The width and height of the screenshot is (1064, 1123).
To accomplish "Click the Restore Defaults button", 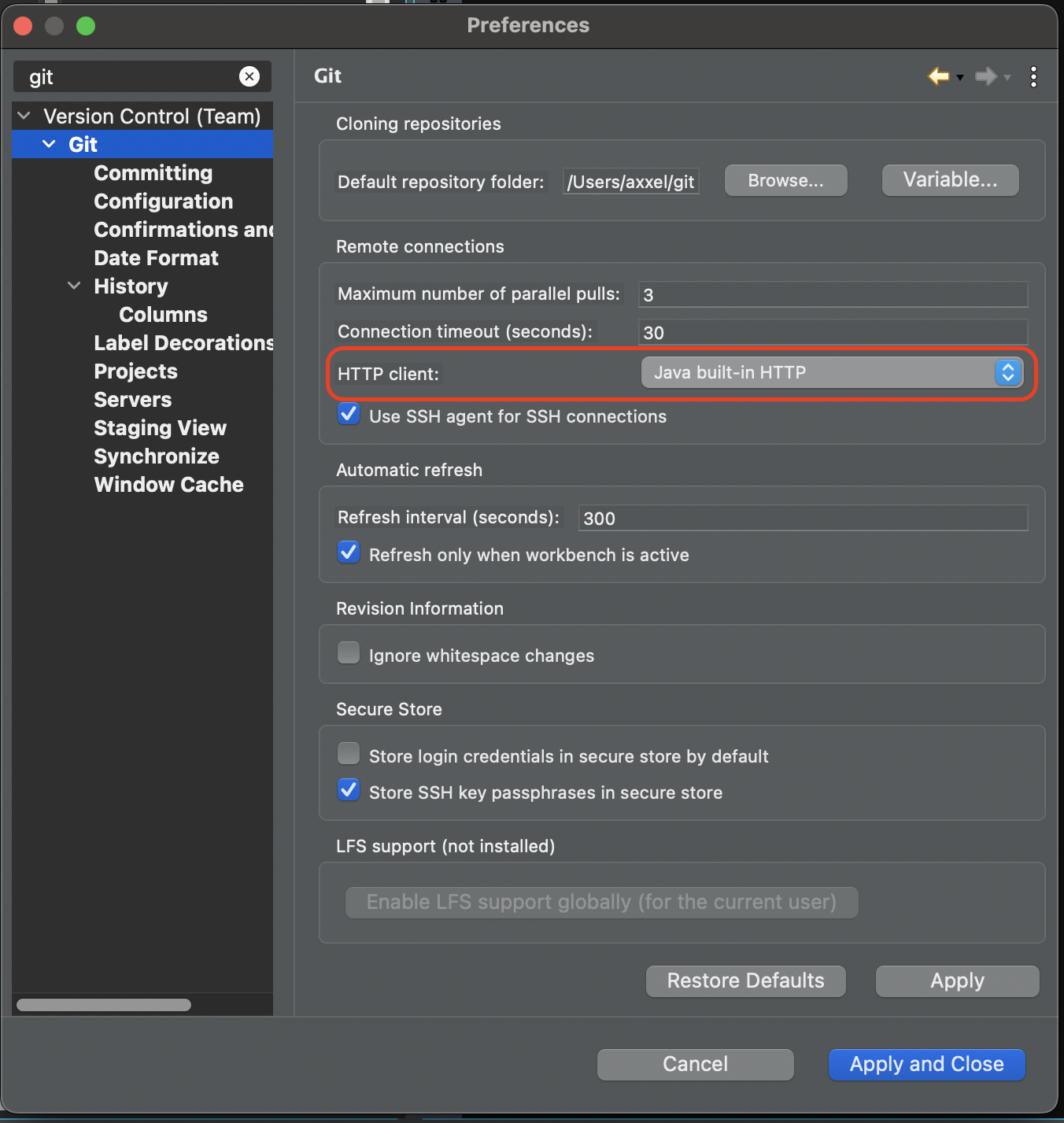I will tap(745, 981).
